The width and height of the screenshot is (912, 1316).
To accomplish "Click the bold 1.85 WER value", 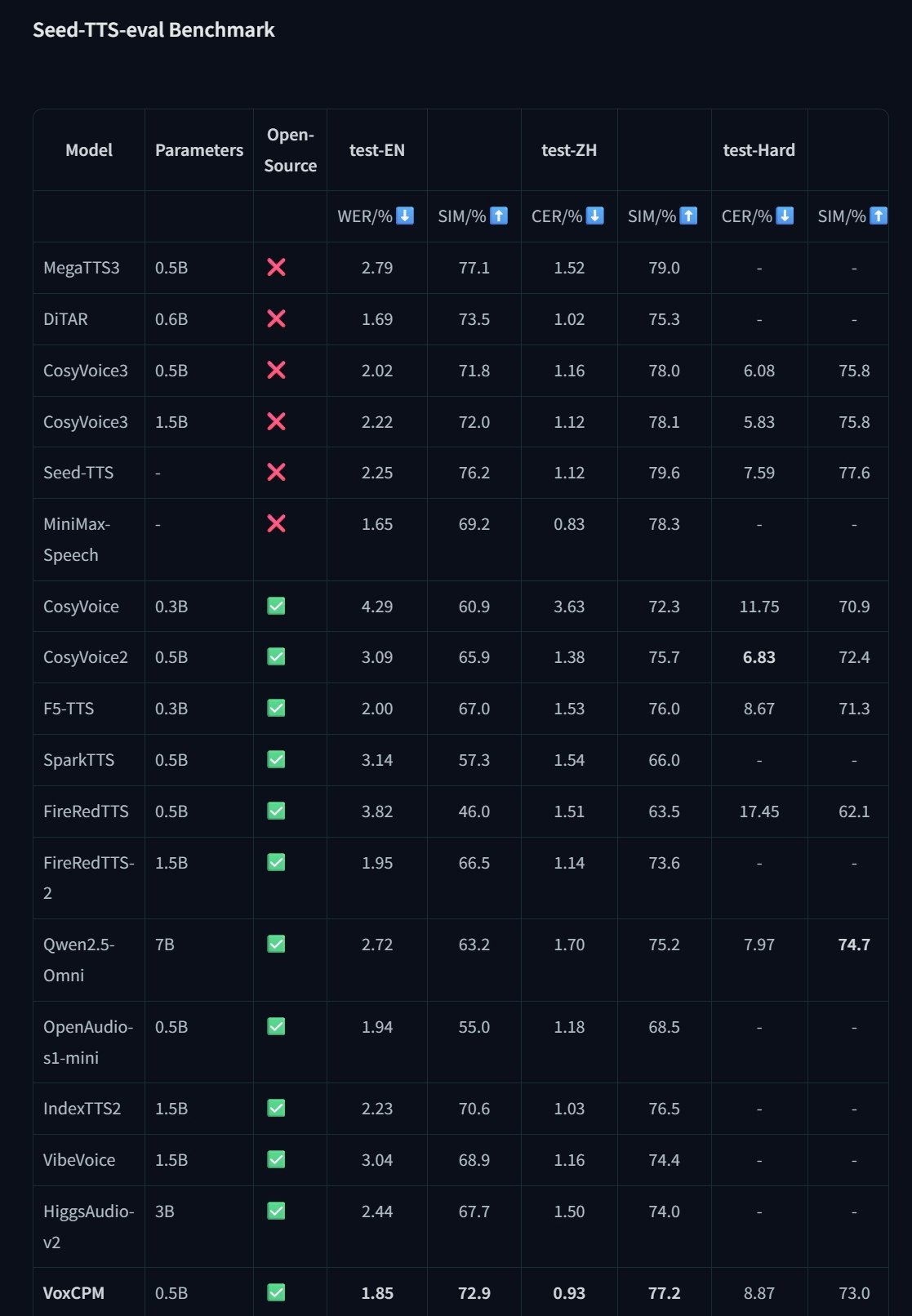I will click(x=377, y=1293).
